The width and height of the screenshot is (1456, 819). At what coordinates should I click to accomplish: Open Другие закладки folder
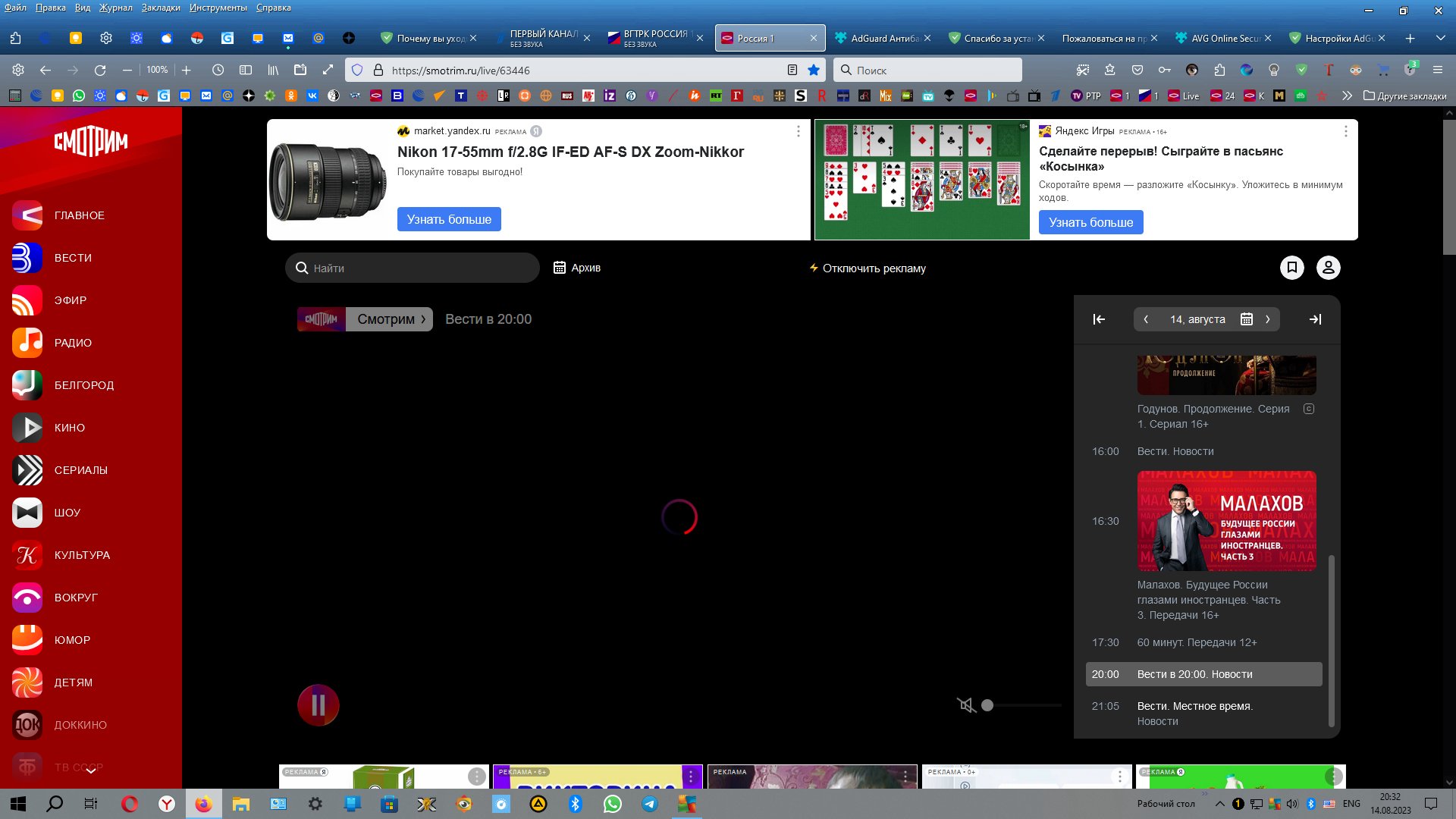tap(1405, 96)
